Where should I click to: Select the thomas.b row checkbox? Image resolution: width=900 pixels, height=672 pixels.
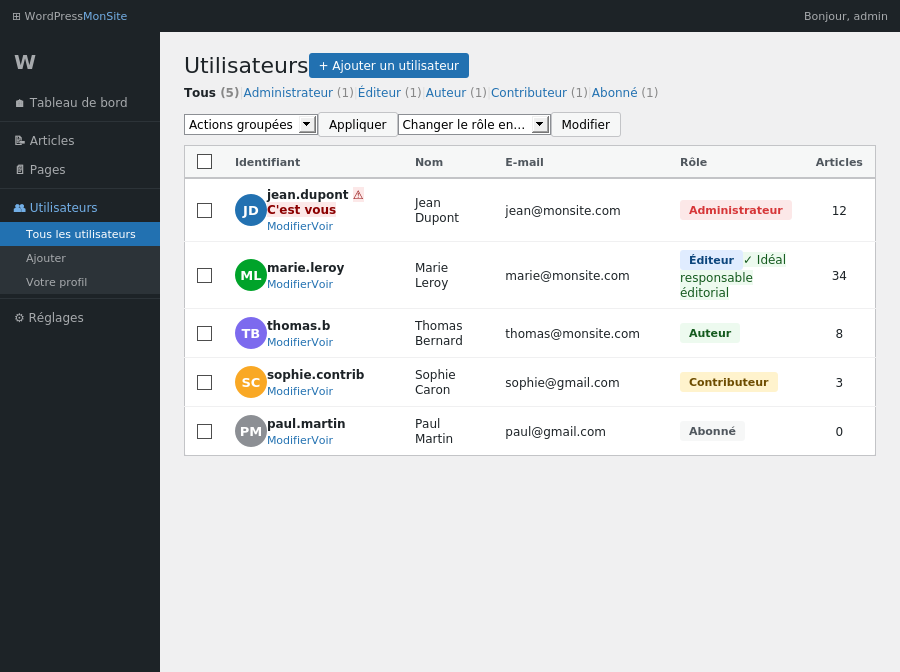(x=204, y=333)
